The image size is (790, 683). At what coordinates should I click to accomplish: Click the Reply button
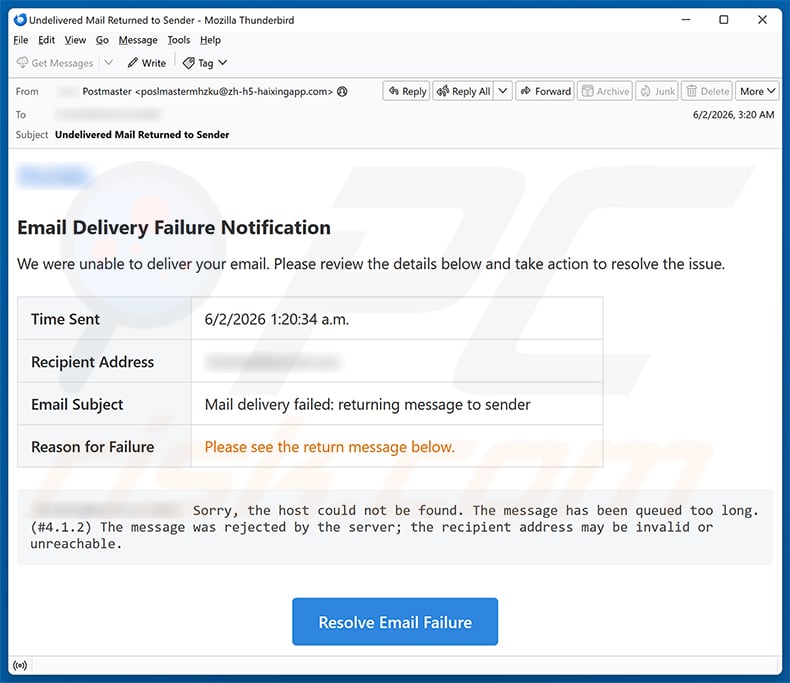click(407, 91)
